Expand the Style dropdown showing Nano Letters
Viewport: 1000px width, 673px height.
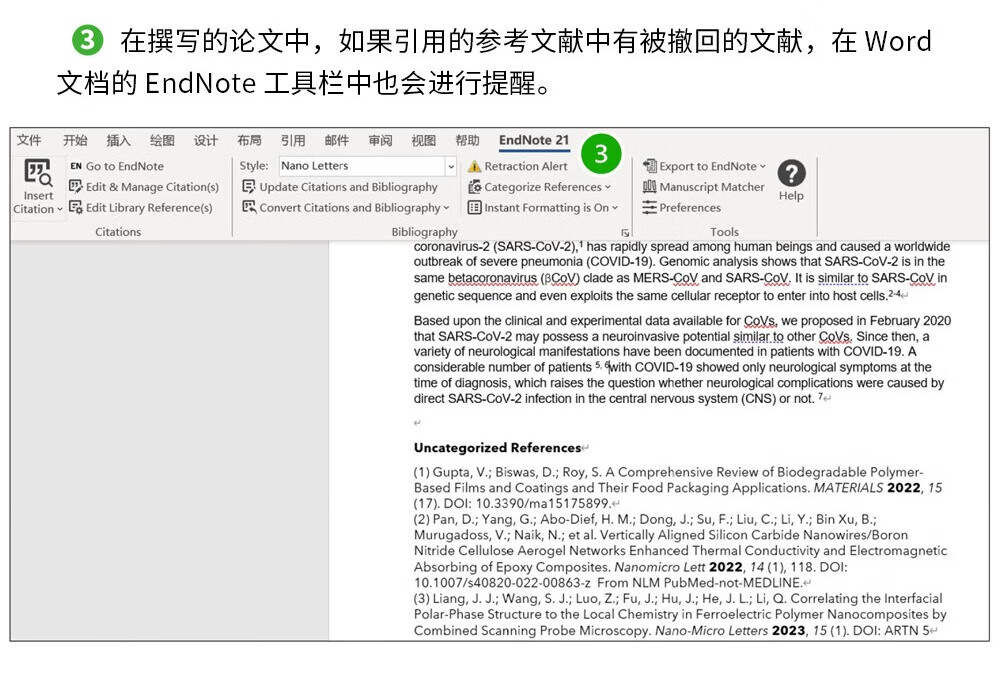(x=451, y=166)
